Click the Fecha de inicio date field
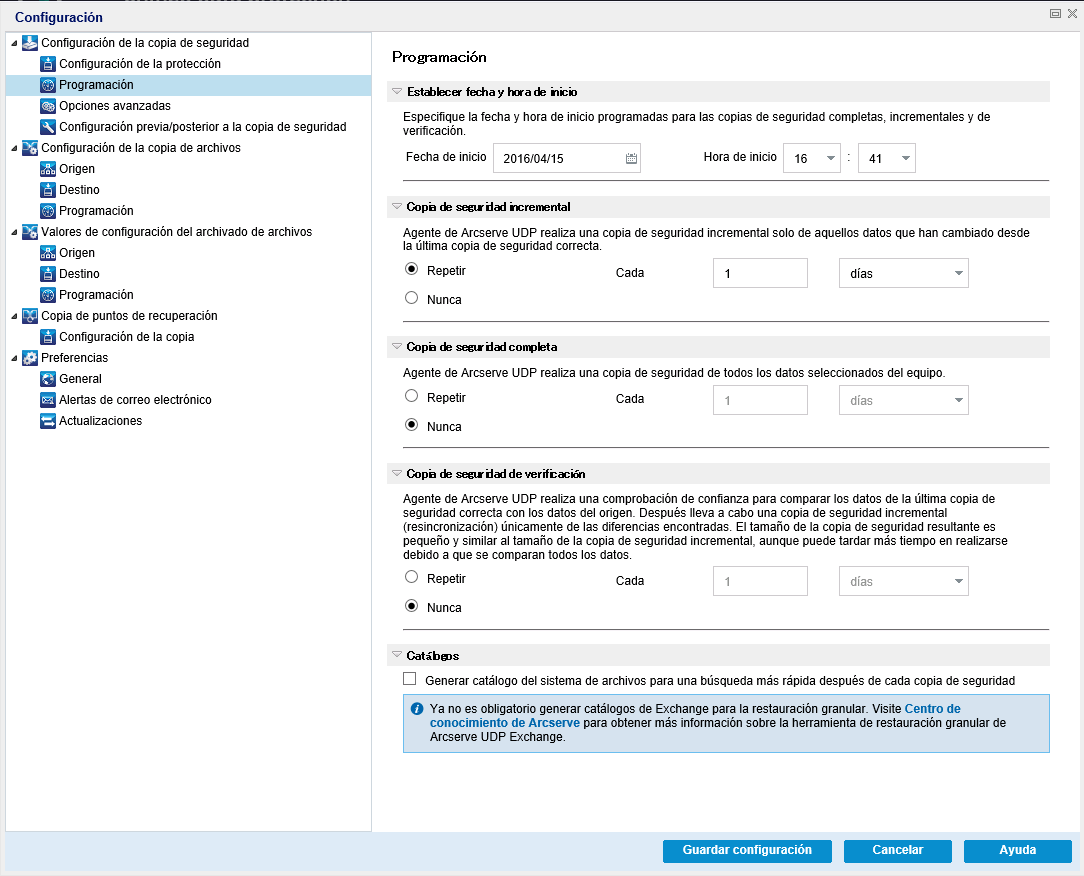This screenshot has width=1084, height=876. pos(567,158)
